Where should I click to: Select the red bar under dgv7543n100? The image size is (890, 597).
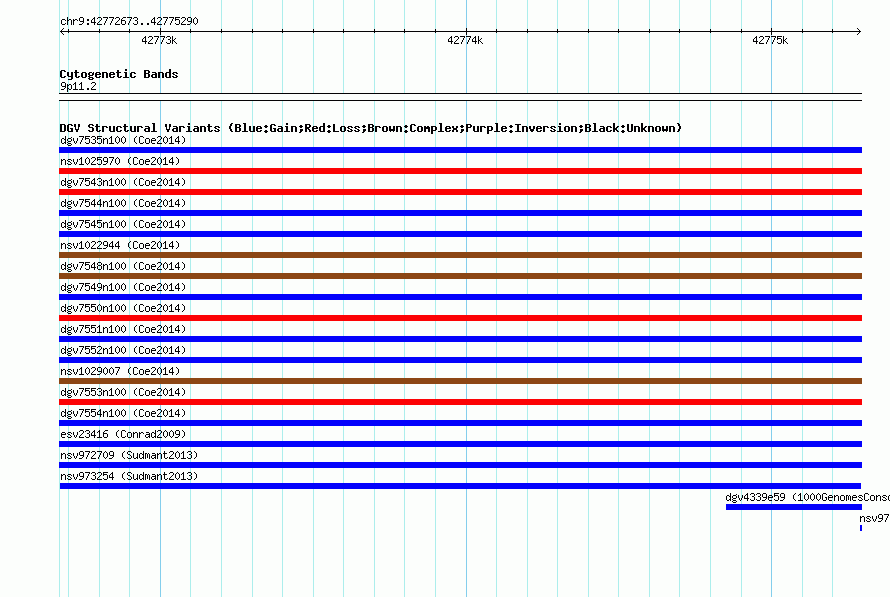pos(460,192)
